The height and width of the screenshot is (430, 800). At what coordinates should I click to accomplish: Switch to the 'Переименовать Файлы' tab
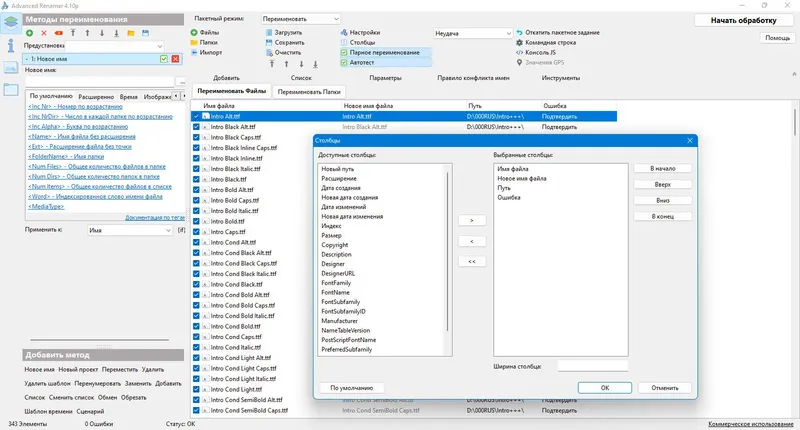click(x=231, y=91)
